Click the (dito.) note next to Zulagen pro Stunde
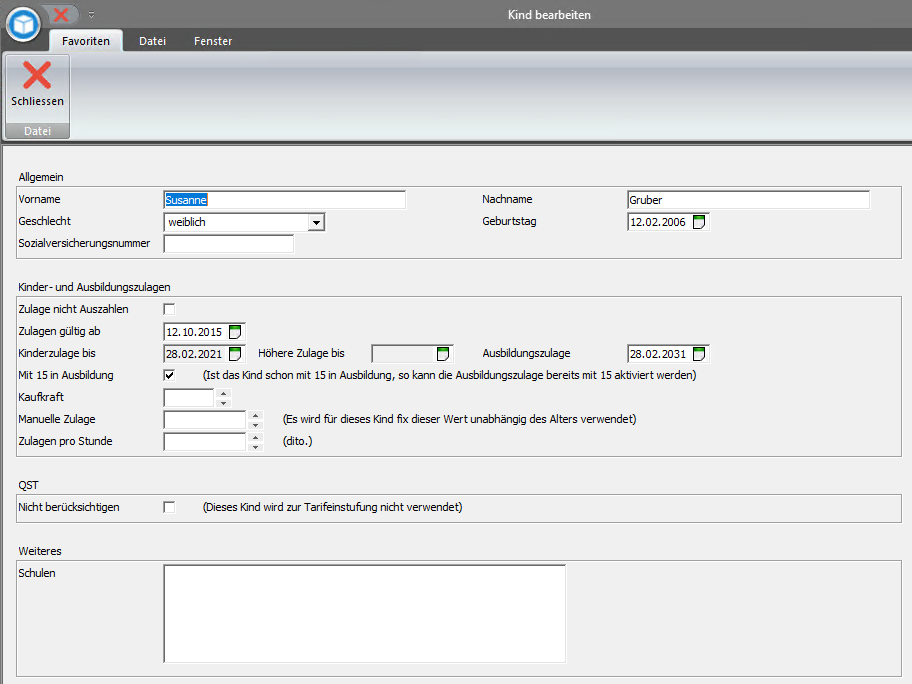 click(297, 441)
